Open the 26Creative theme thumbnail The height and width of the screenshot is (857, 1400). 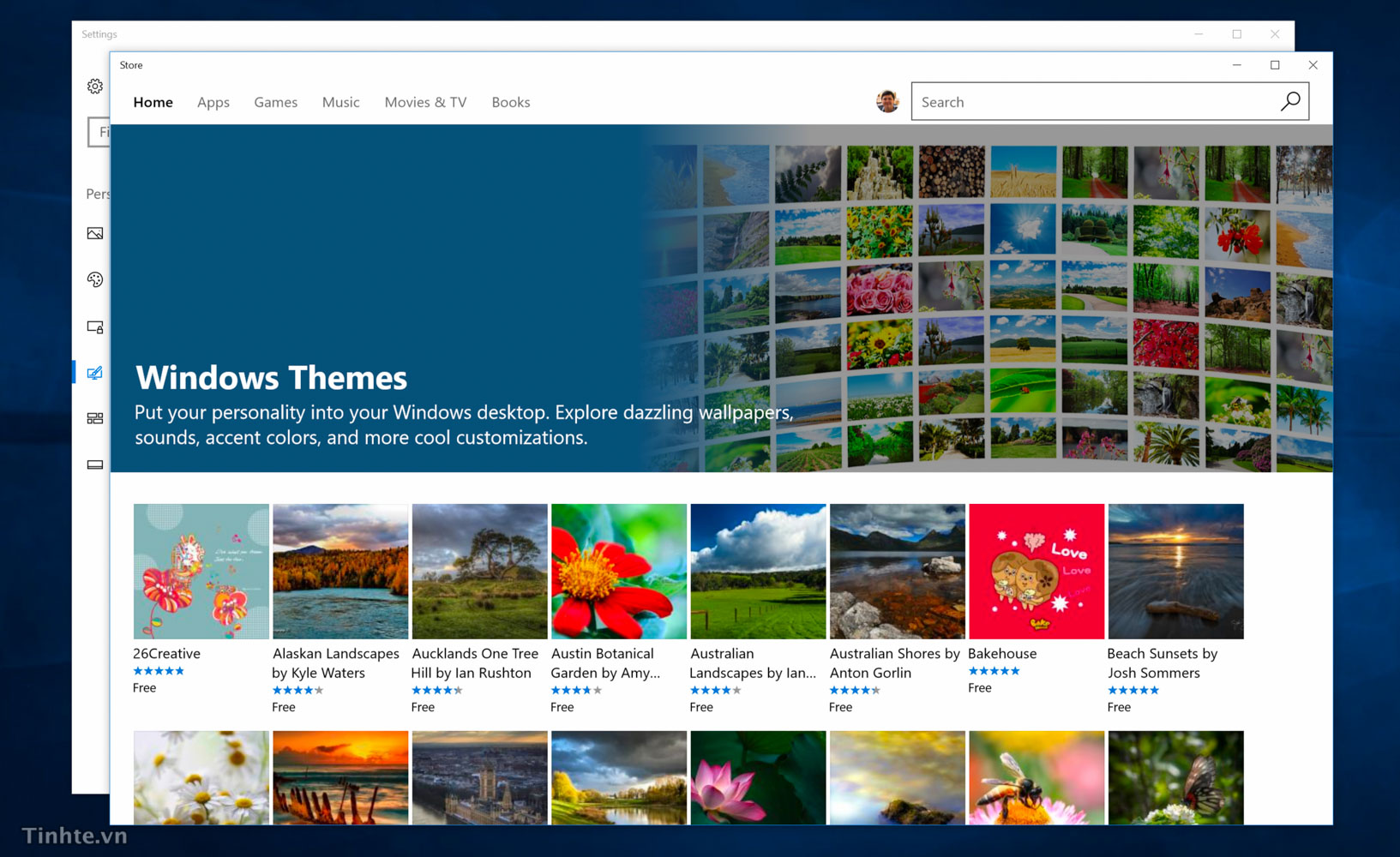tap(201, 571)
